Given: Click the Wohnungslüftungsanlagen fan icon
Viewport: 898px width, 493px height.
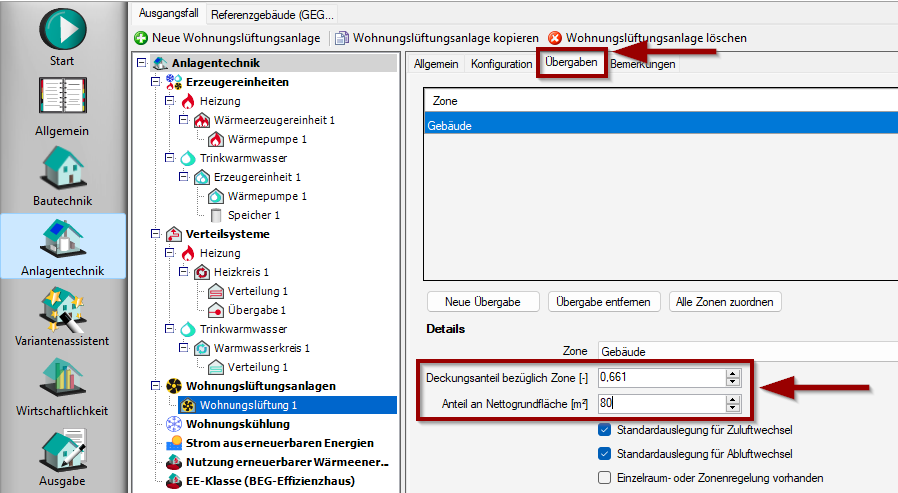Looking at the screenshot, I should tap(174, 386).
